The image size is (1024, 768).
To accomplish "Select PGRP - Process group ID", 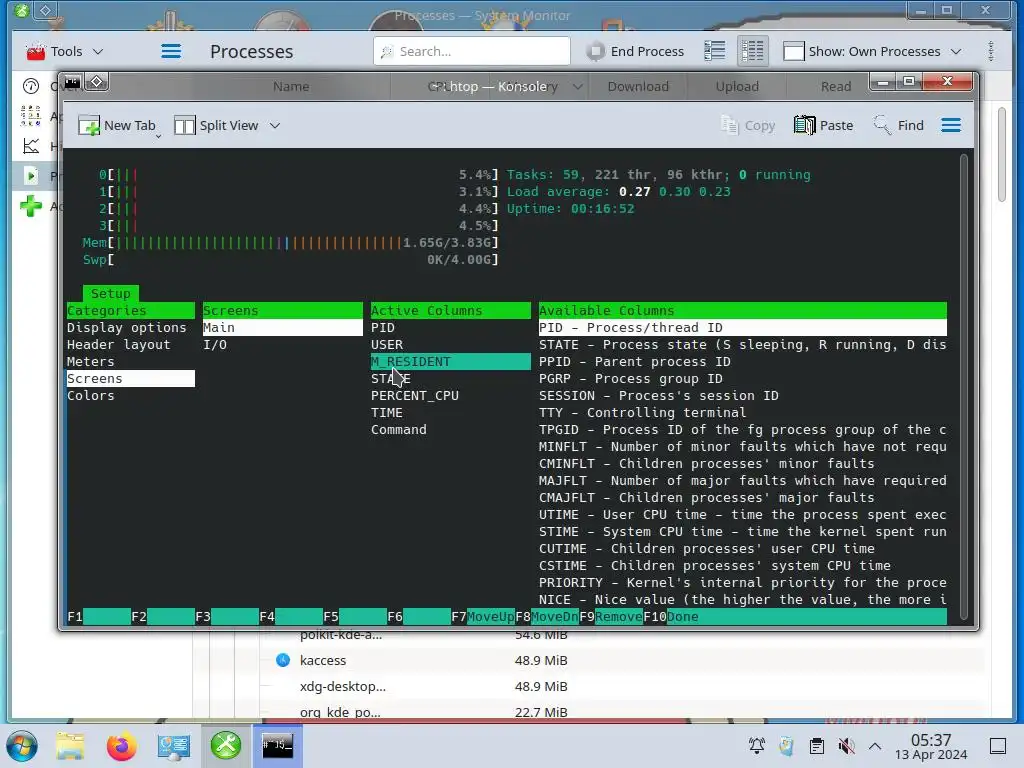I will 630,379.
